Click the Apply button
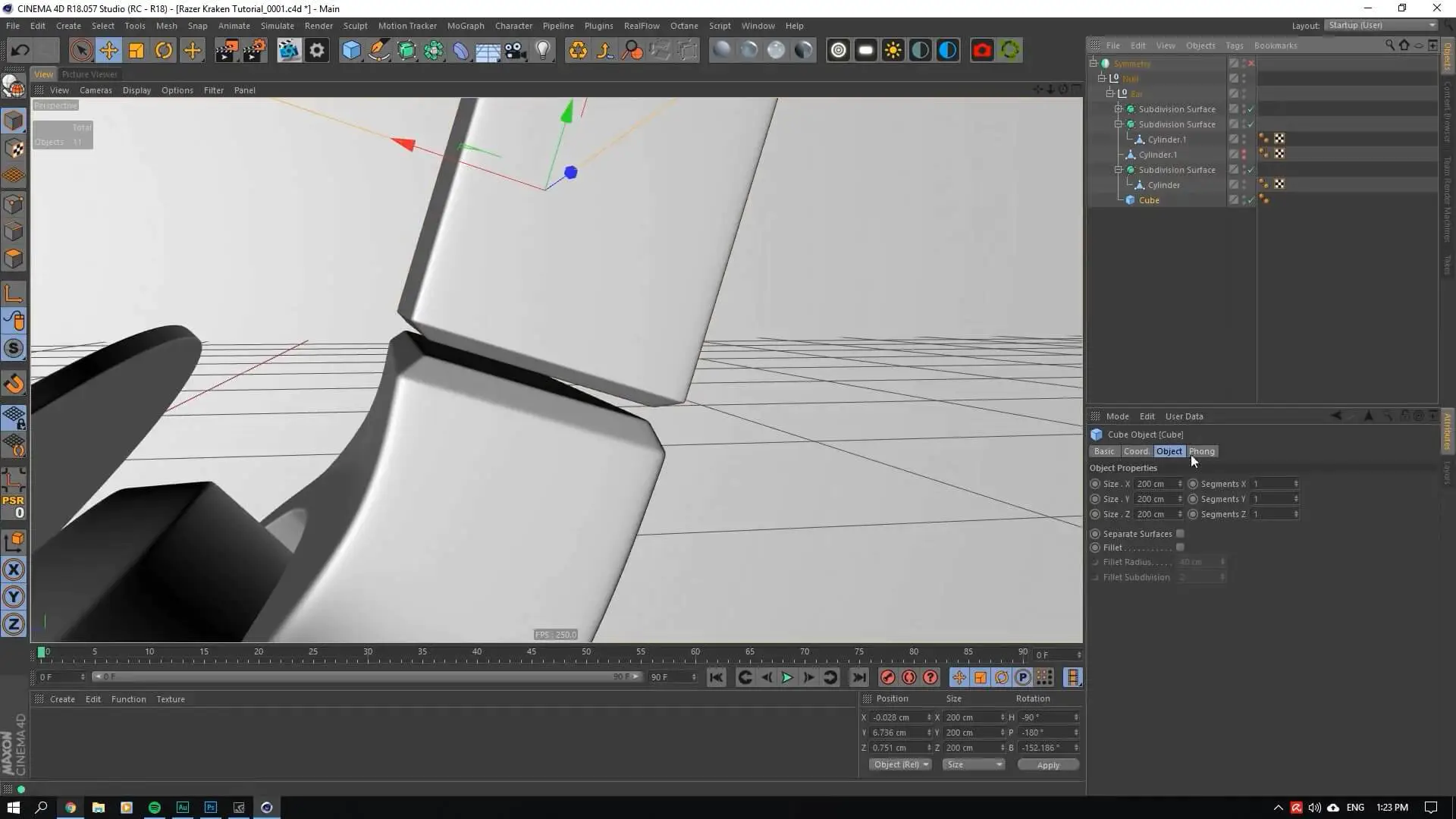1456x819 pixels. point(1048,765)
